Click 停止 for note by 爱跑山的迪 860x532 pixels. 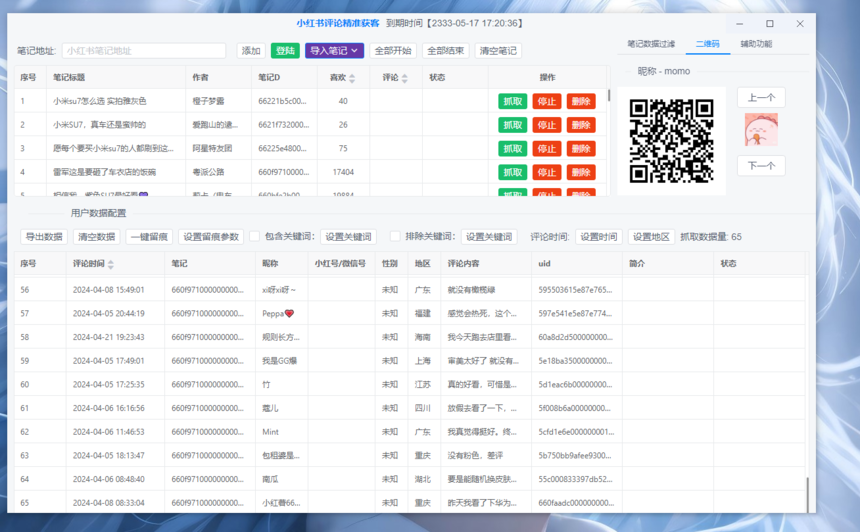547,124
